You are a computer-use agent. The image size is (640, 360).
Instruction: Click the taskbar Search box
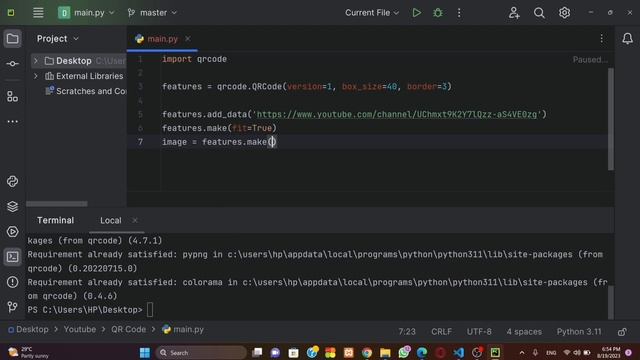point(201,353)
